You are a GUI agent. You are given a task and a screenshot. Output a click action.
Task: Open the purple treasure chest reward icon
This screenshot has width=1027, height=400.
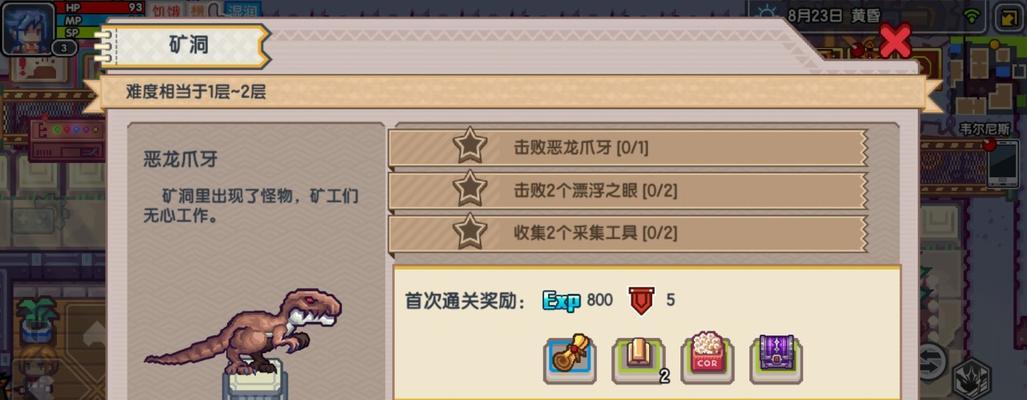click(x=776, y=357)
